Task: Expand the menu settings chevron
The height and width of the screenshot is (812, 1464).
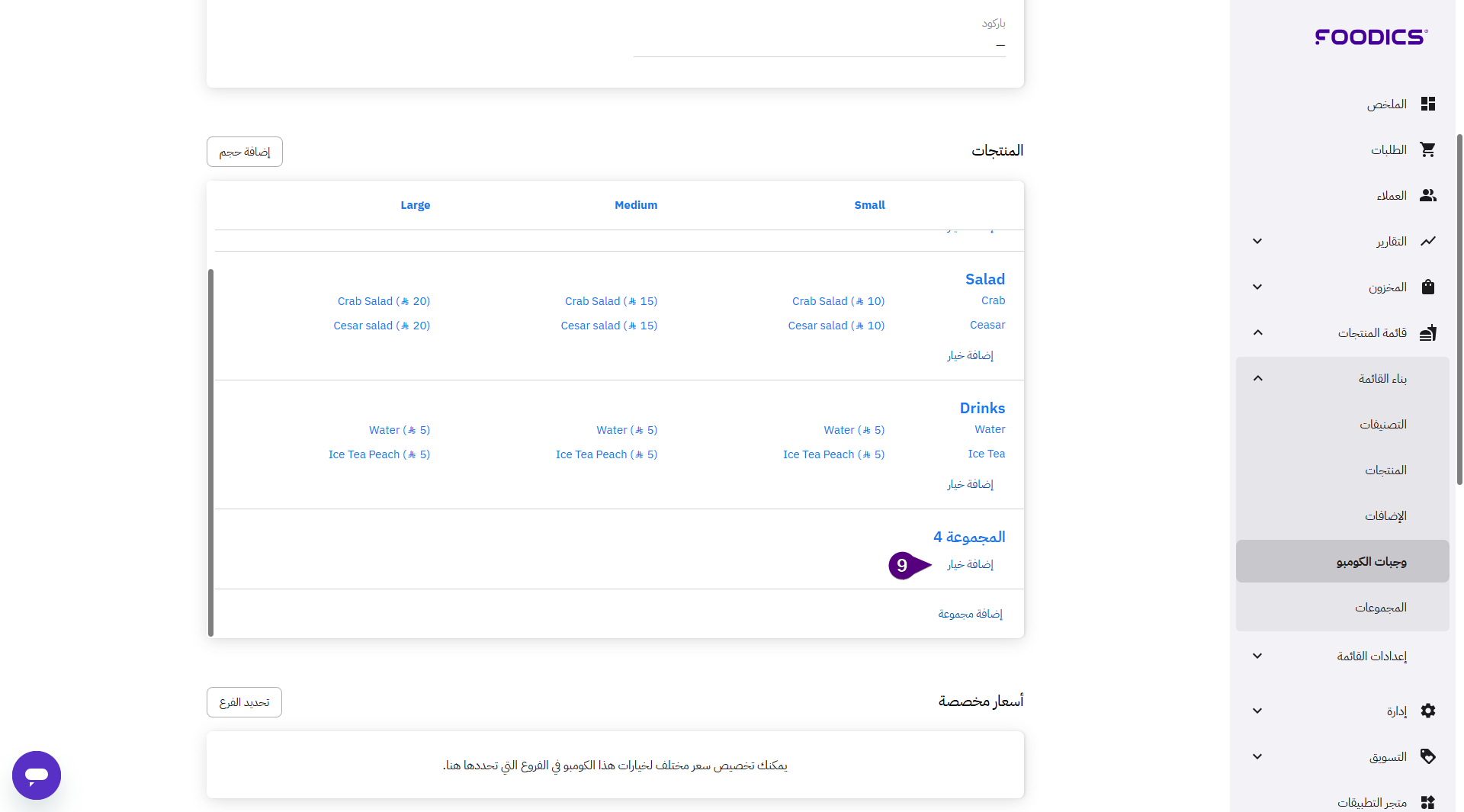Action: pos(1257,656)
